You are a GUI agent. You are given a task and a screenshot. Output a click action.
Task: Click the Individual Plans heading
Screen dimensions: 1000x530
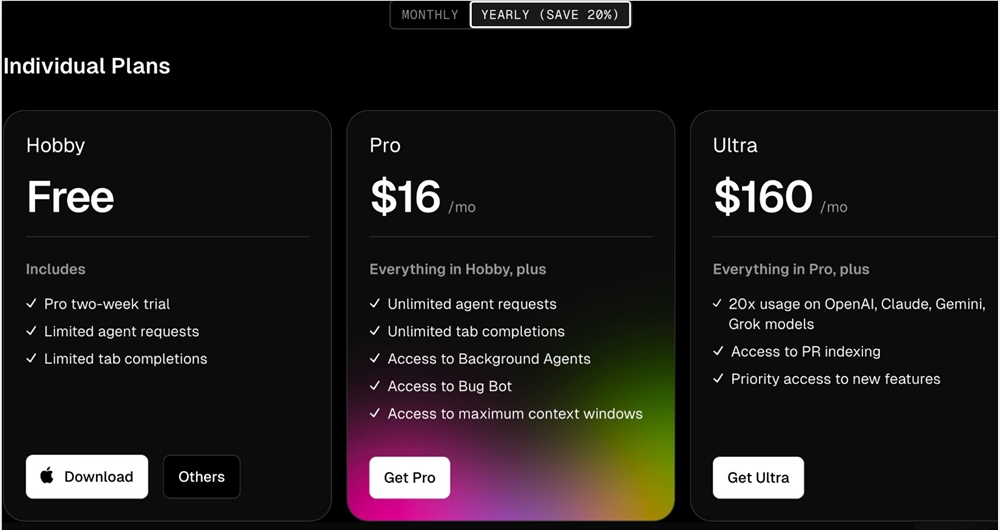click(87, 66)
